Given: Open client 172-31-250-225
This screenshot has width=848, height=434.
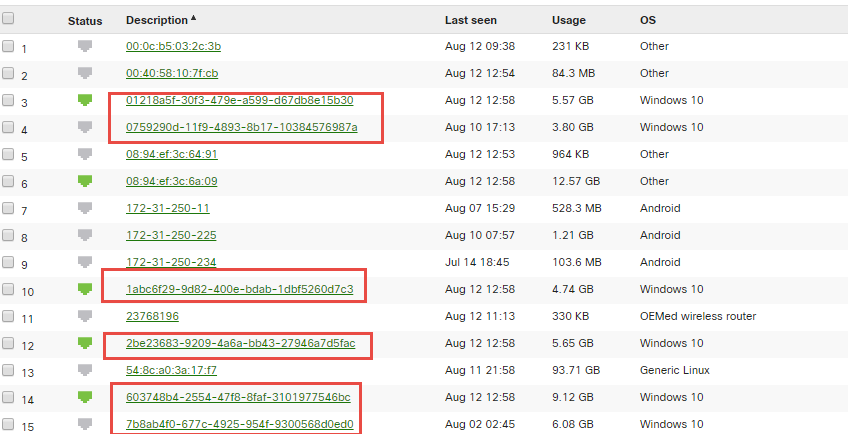Looking at the screenshot, I should pos(171,235).
